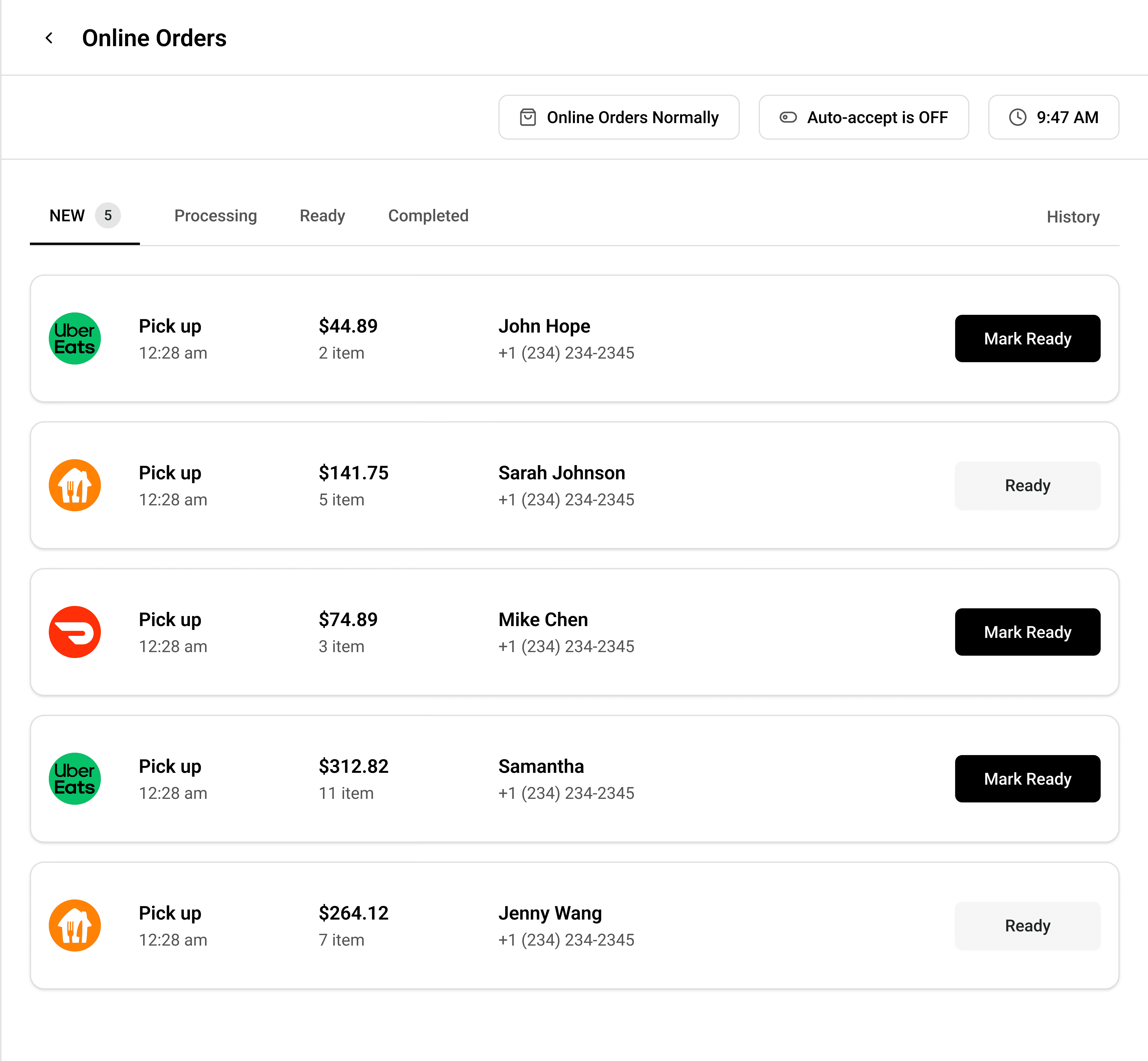Mark Samantha's $312.82 order ready
This screenshot has width=1148, height=1061.
click(x=1027, y=779)
